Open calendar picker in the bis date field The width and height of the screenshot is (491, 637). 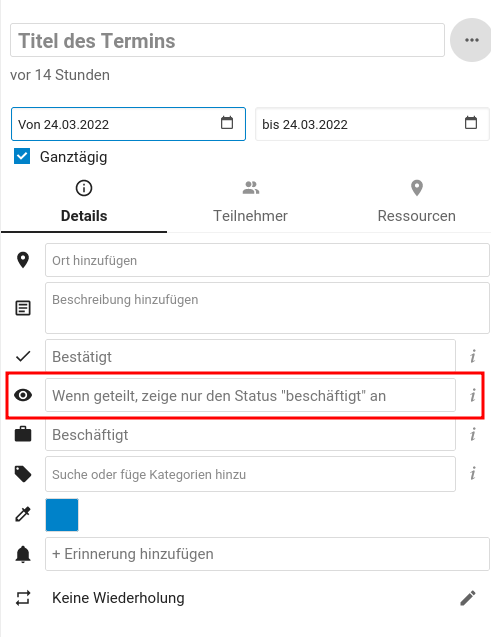[471, 122]
